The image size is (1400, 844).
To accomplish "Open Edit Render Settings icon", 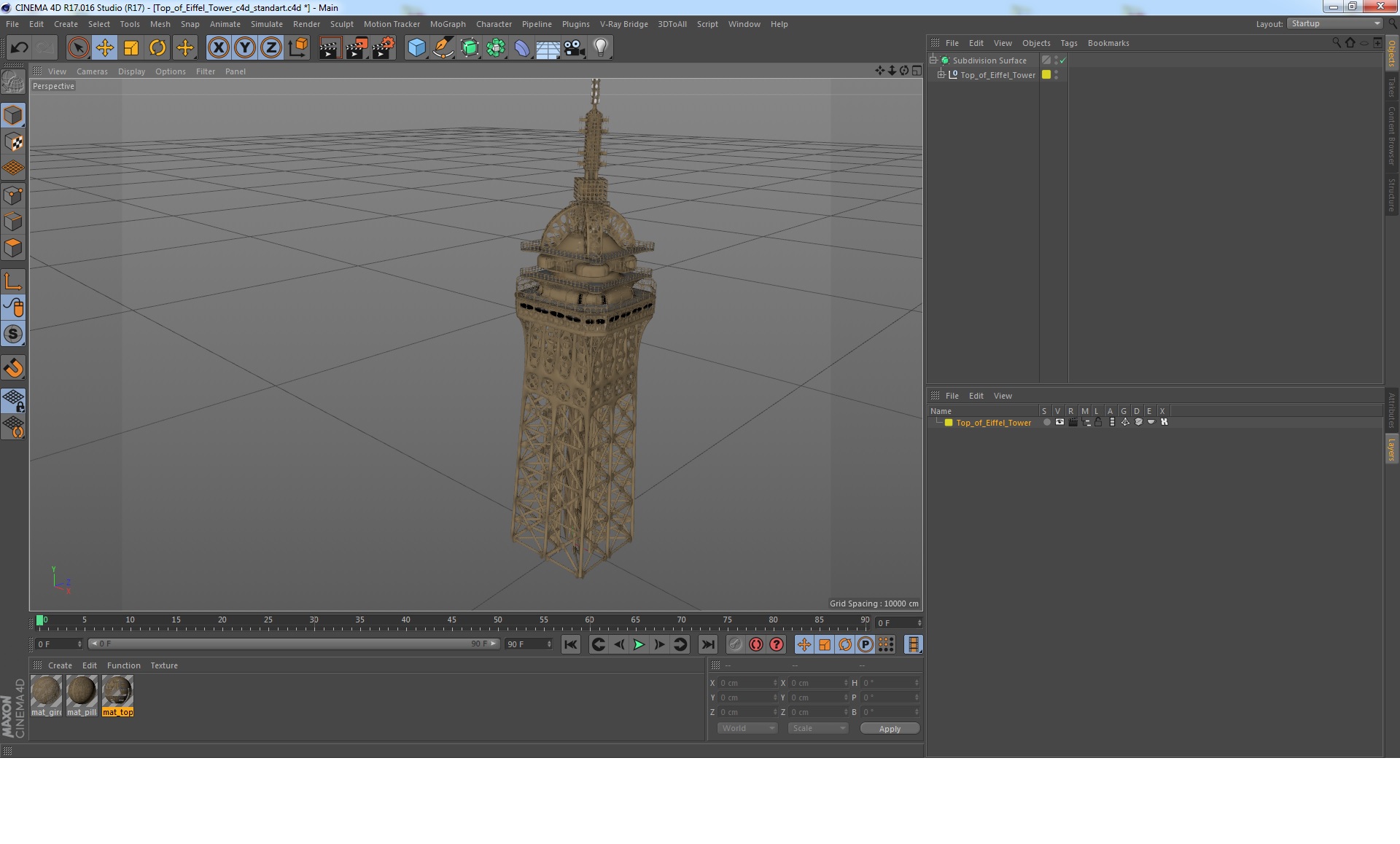I will [383, 48].
